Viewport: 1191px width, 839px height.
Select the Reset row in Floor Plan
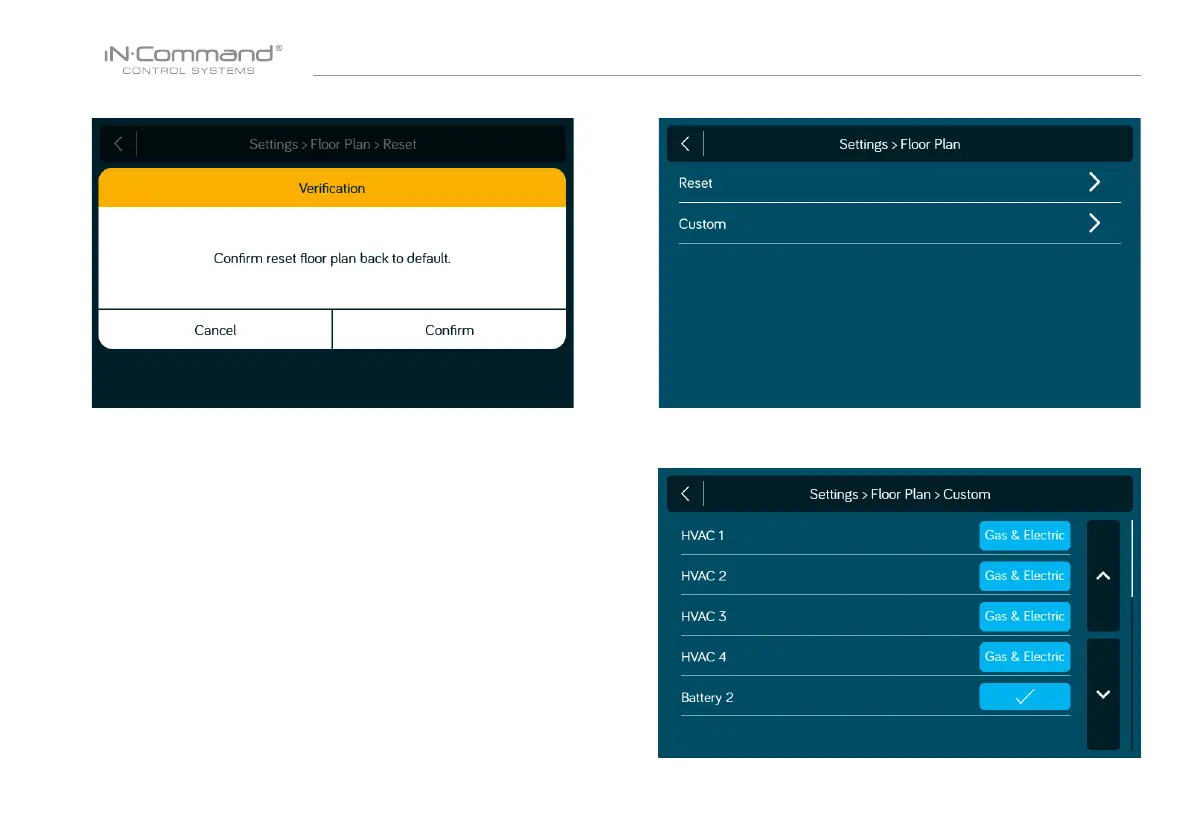point(899,183)
